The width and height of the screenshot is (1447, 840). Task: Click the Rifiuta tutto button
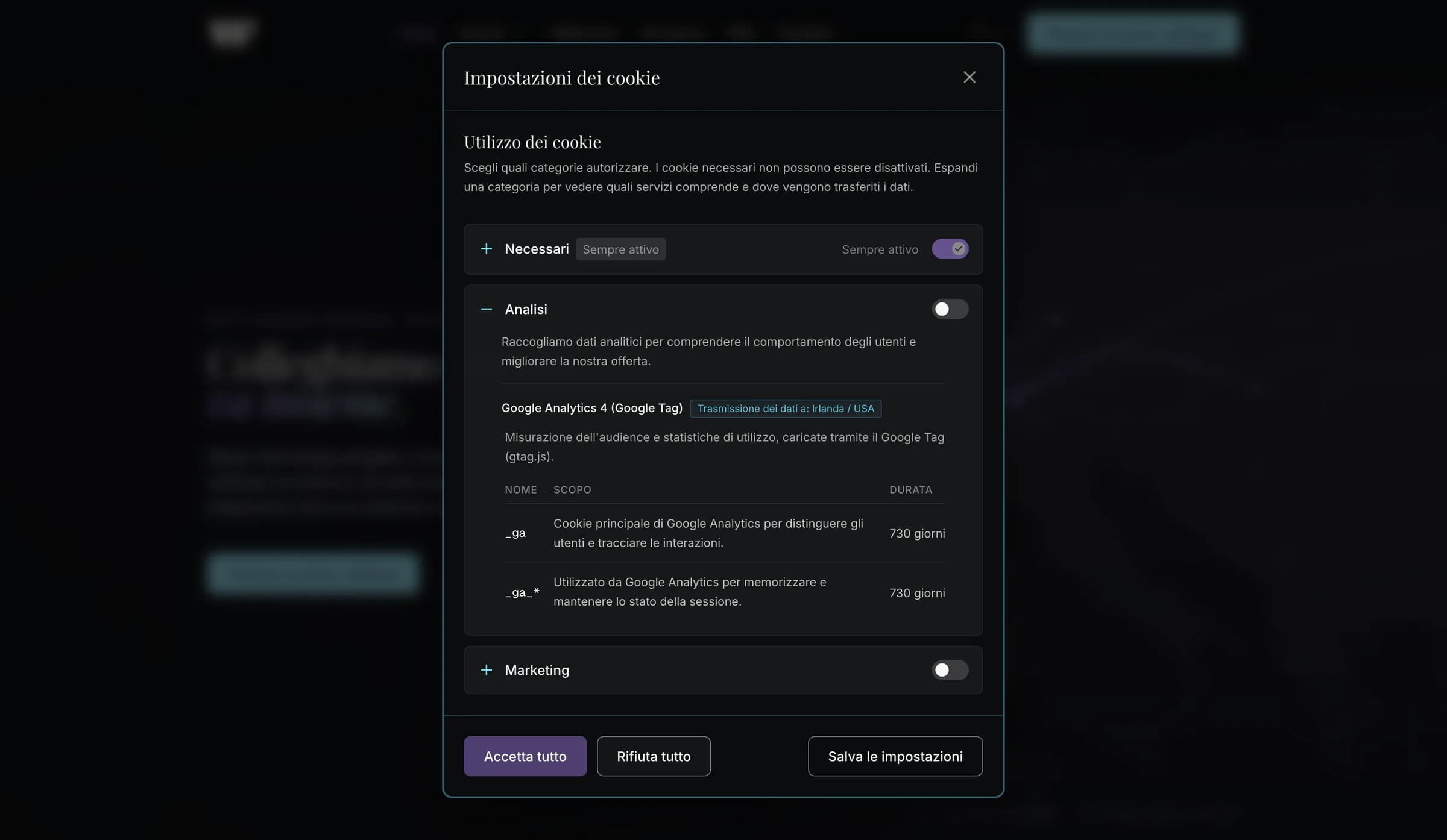654,756
